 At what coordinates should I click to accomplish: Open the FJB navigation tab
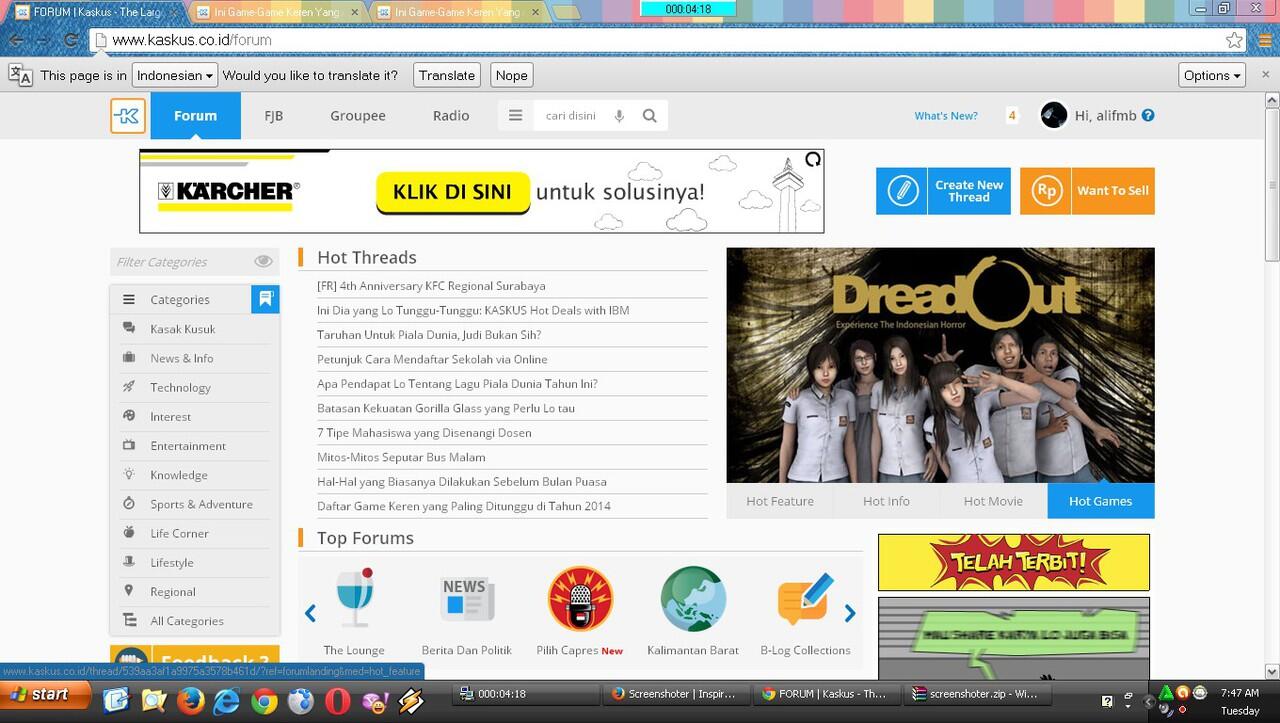coord(274,116)
